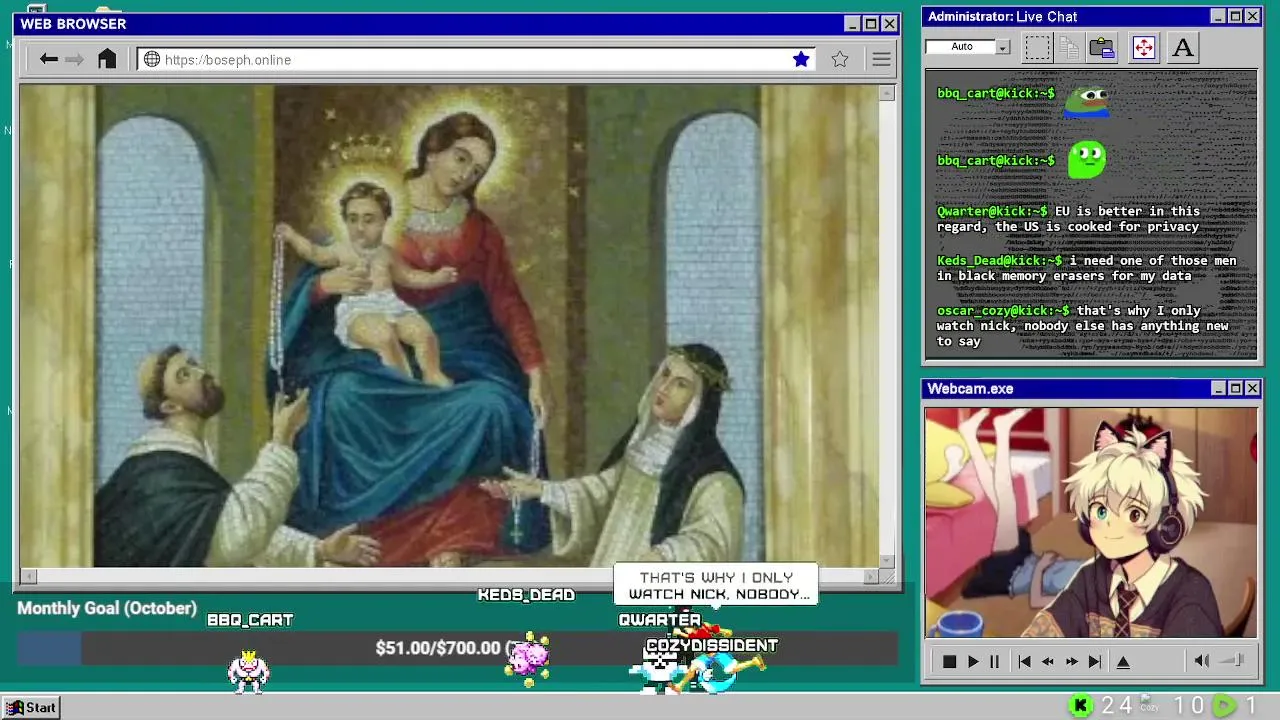The width and height of the screenshot is (1280, 720).
Task: Click the Cozy tray icon
Action: [x=1150, y=703]
